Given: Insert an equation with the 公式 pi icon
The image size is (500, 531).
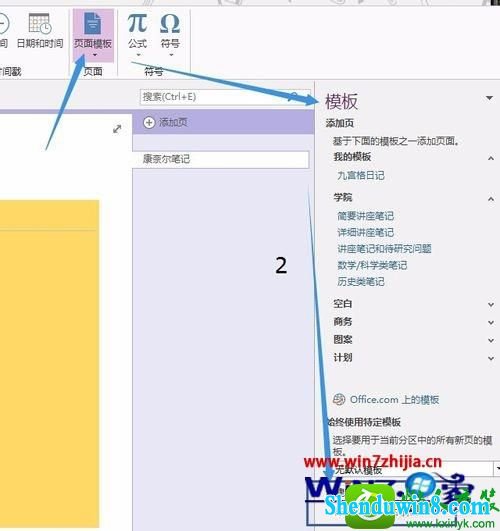Looking at the screenshot, I should (138, 23).
